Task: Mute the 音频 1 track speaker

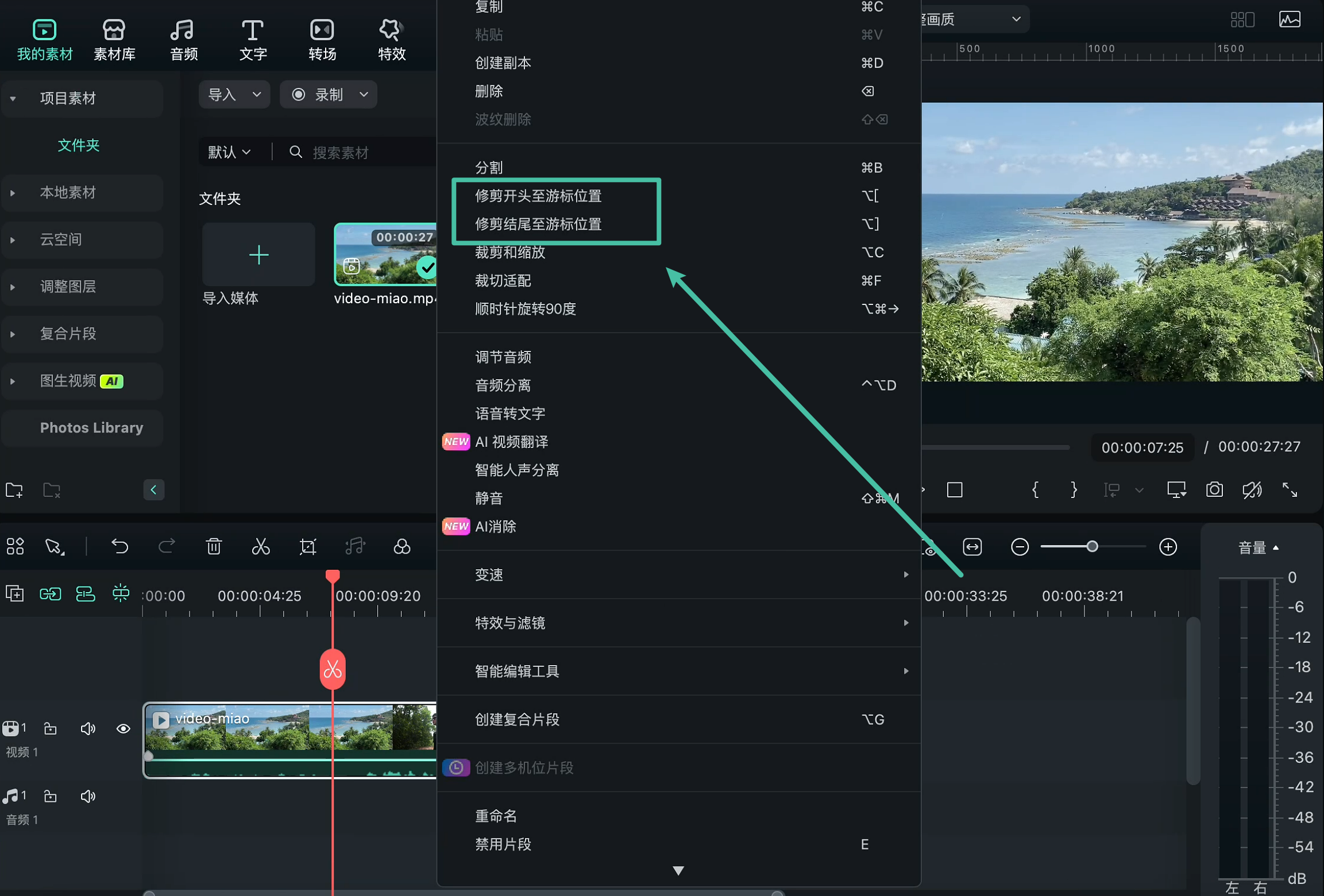Action: point(88,796)
